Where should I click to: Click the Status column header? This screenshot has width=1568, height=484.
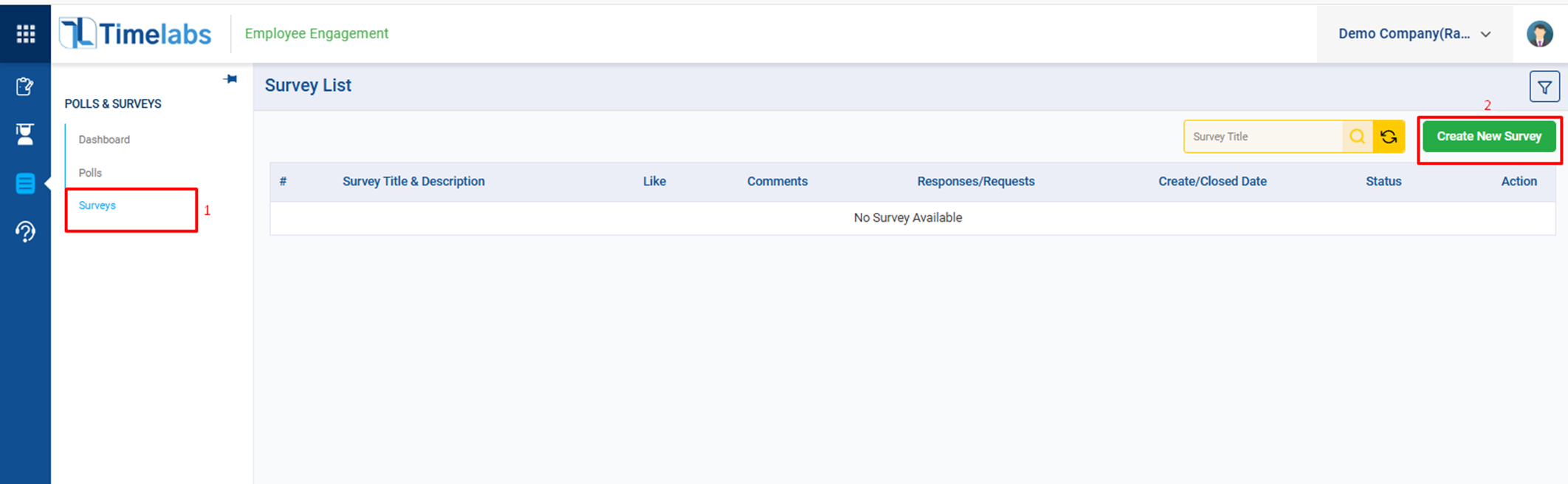tap(1383, 182)
